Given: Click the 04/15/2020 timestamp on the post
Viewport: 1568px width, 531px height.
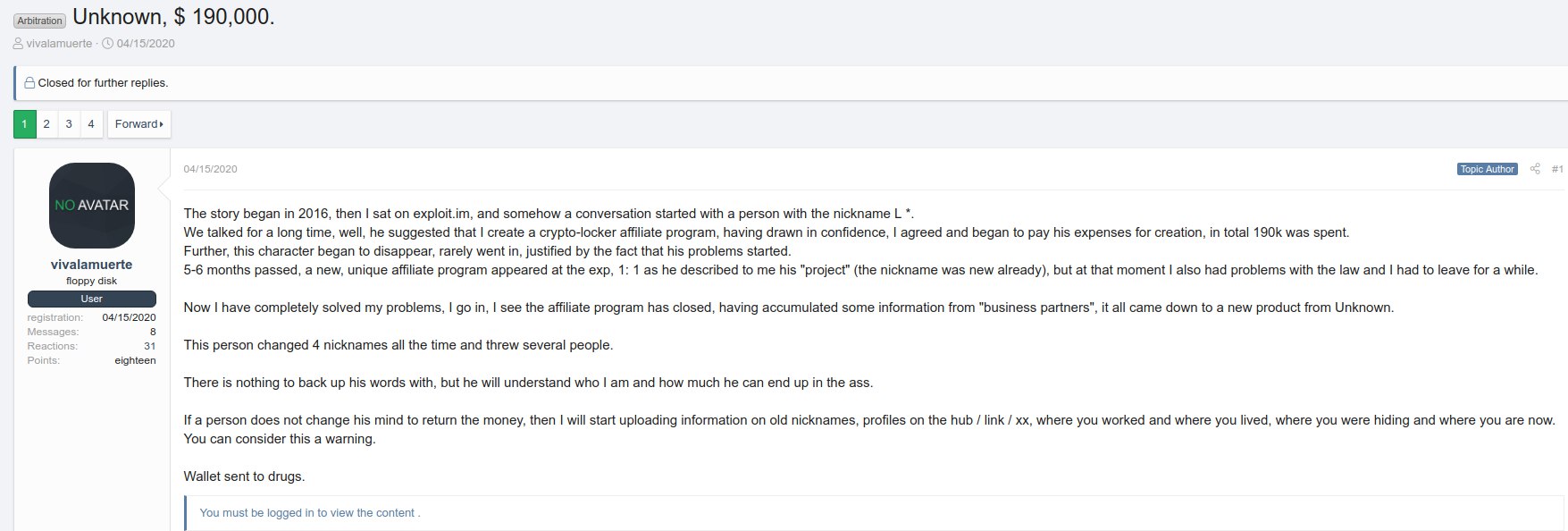Looking at the screenshot, I should (x=211, y=169).
